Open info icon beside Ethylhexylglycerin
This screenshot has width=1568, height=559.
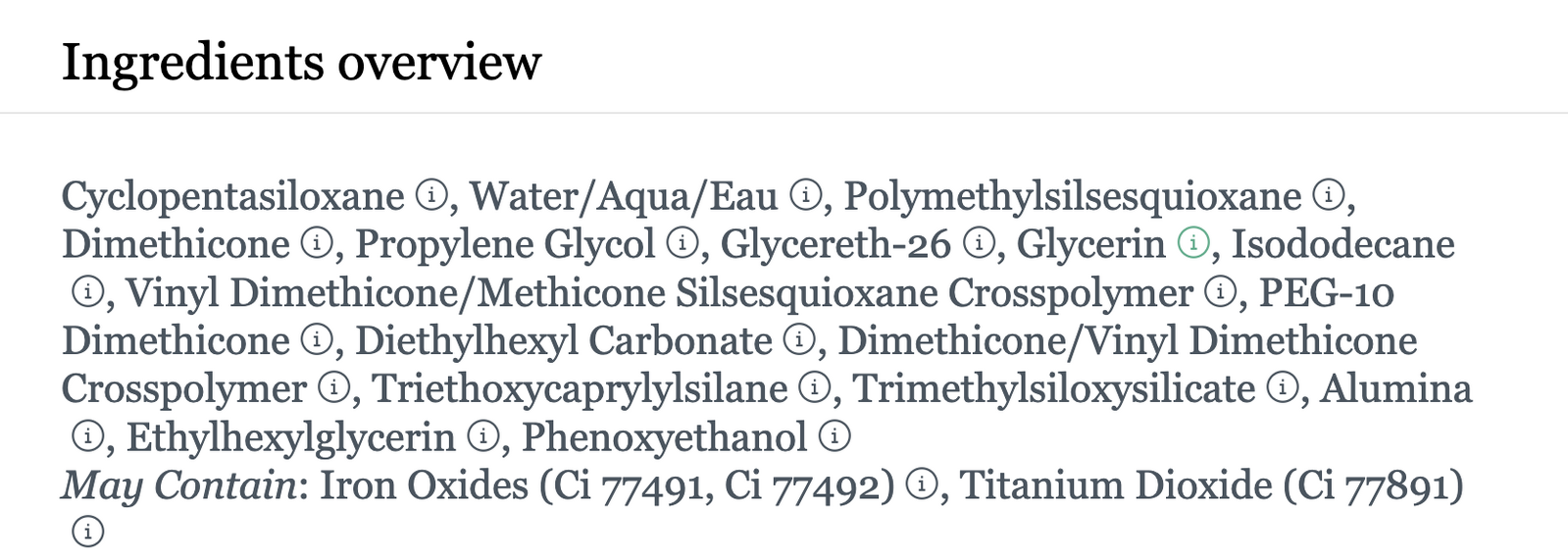click(x=482, y=435)
